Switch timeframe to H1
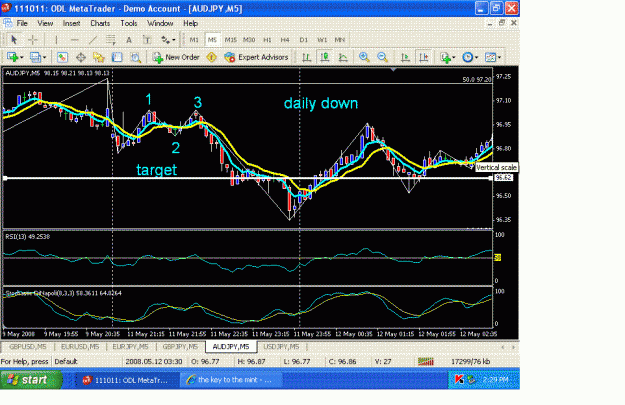Screen dimensions: 625x405 click(x=267, y=40)
